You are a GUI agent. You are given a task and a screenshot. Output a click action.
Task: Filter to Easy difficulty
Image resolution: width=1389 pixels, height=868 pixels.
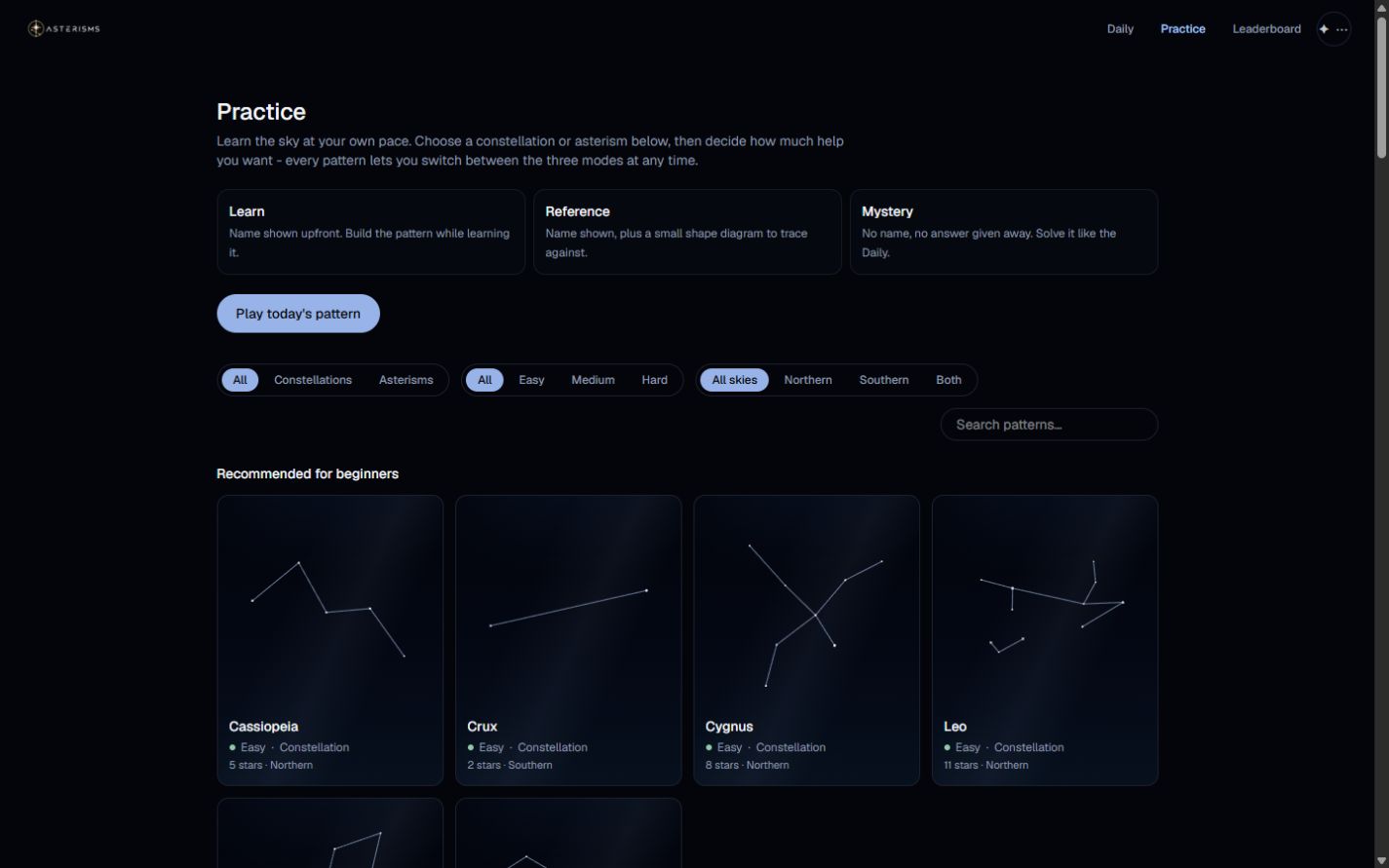coord(531,380)
